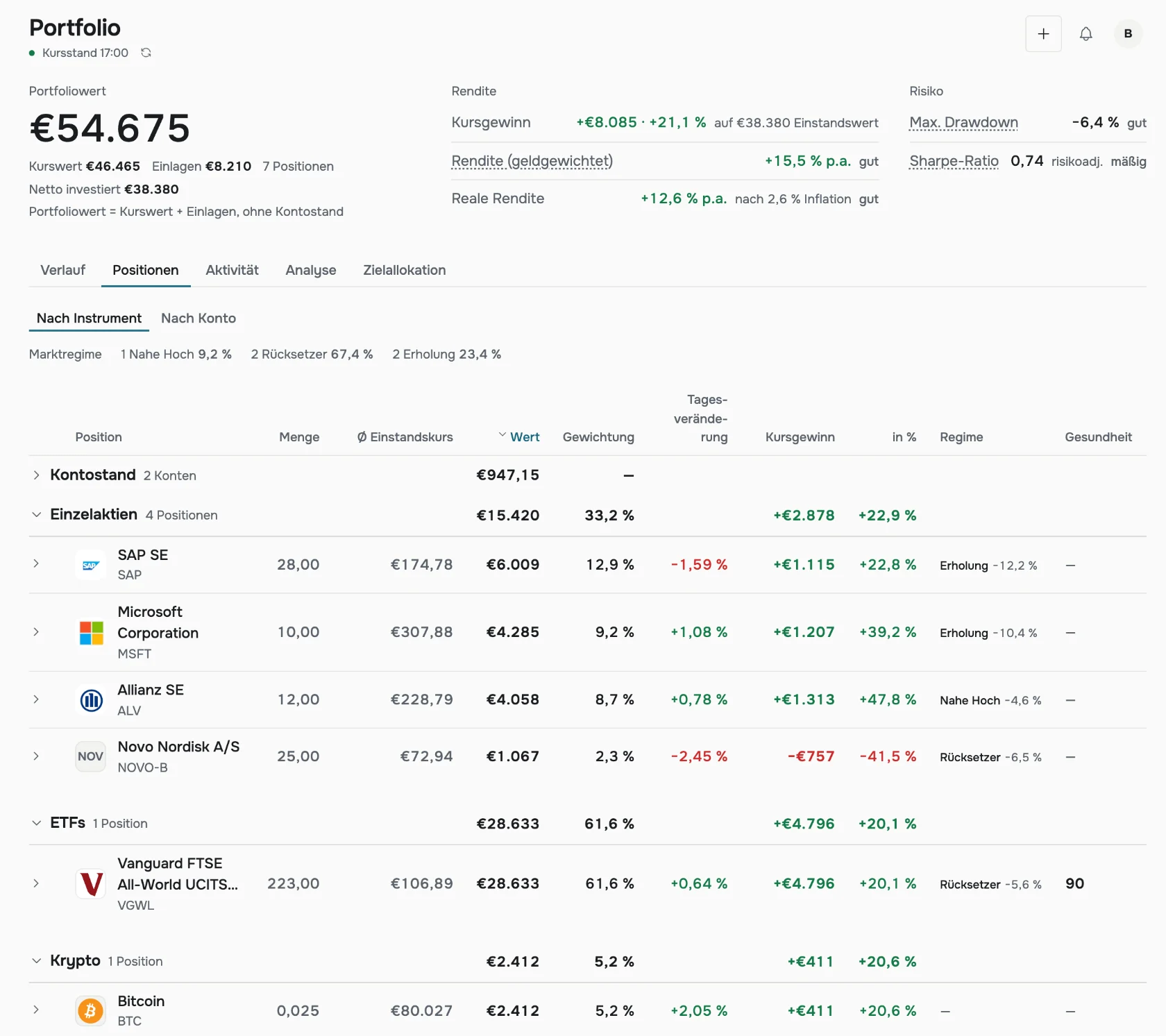This screenshot has height=1036, width=1166.
Task: Select the Positionen tab
Action: [x=146, y=270]
